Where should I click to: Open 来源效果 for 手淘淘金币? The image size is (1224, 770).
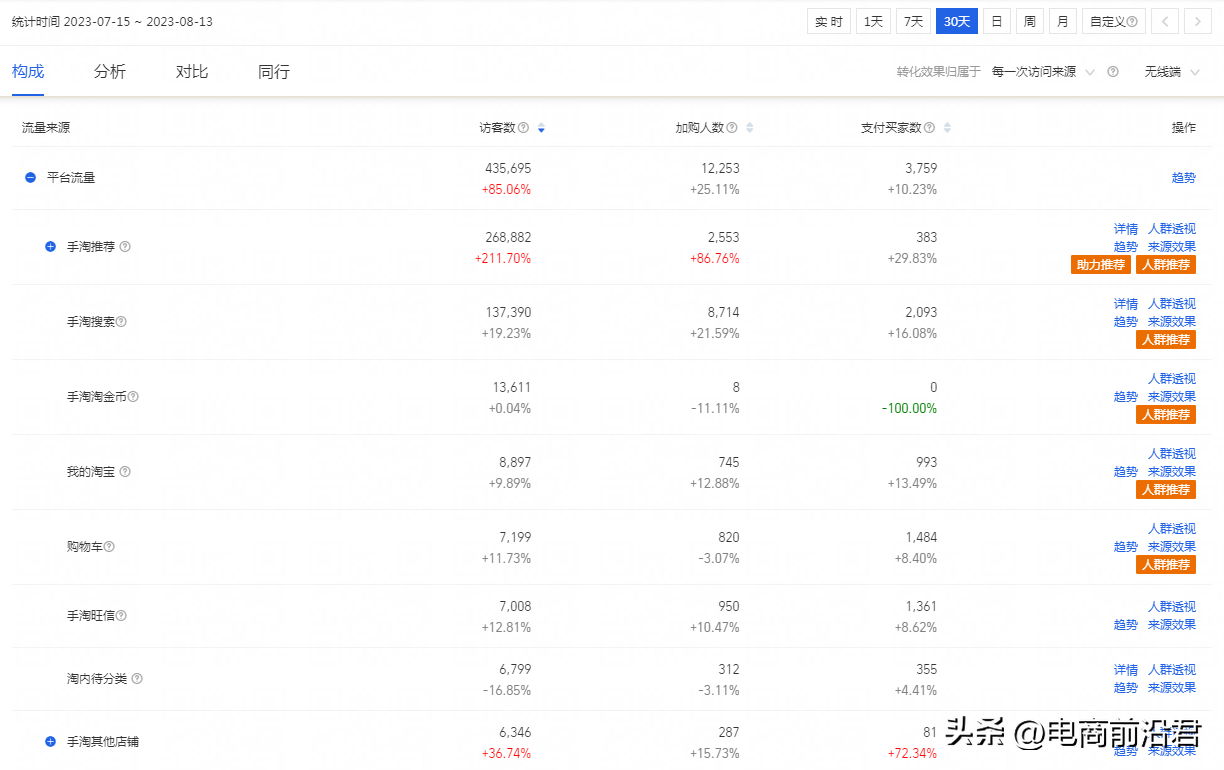pyautogui.click(x=1171, y=397)
